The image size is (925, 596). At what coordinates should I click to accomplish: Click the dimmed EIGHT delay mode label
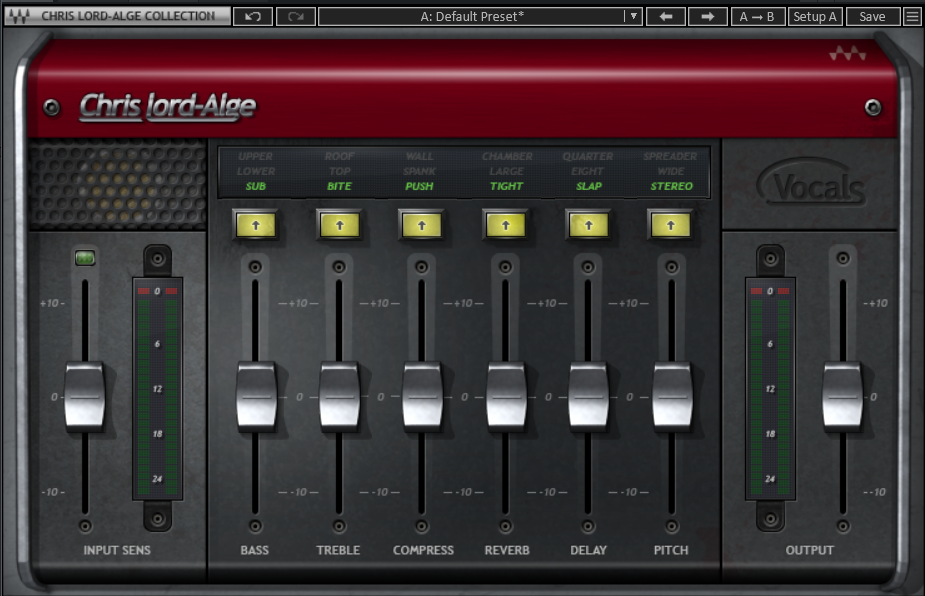point(588,171)
